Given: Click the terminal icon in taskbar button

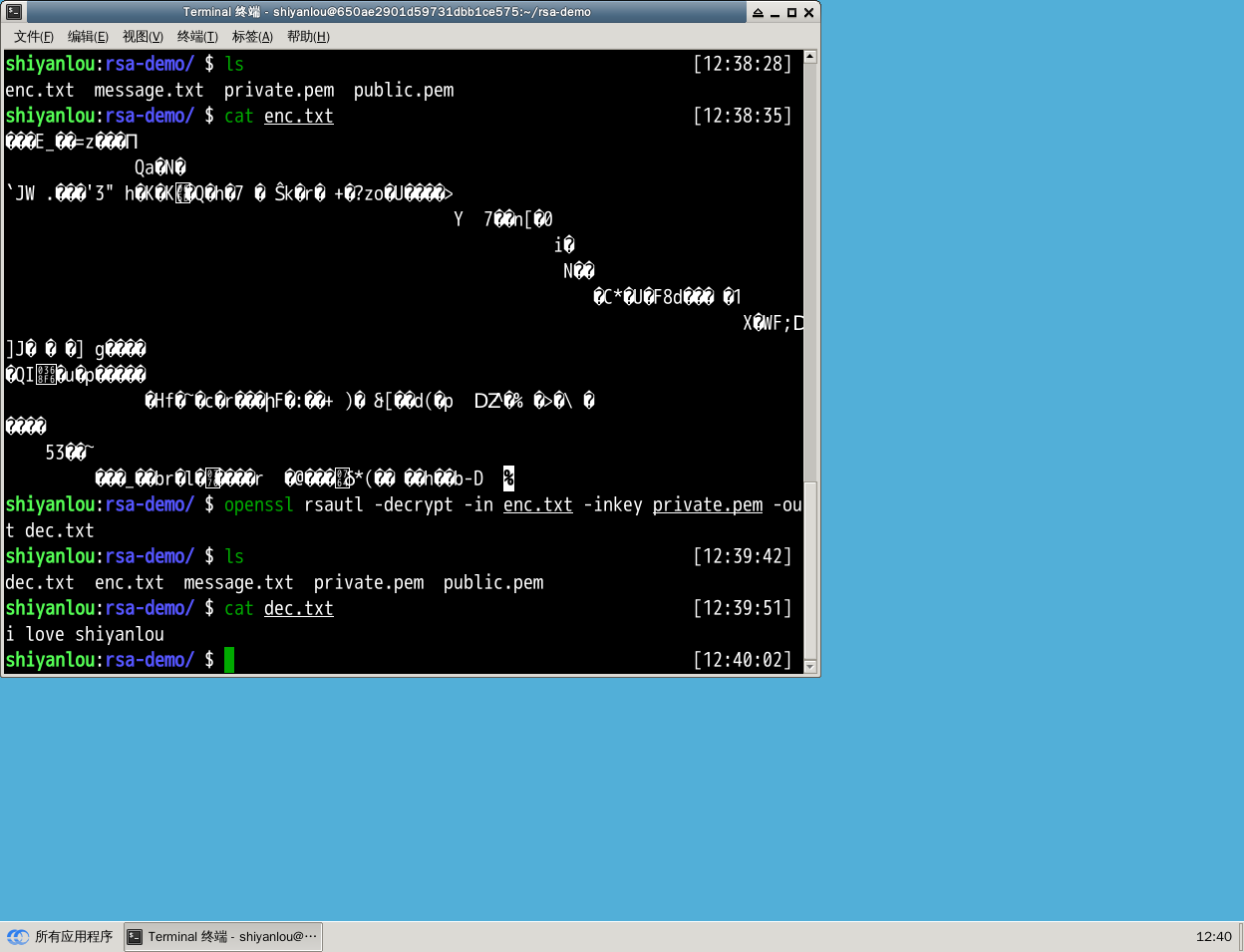Looking at the screenshot, I should [x=136, y=937].
